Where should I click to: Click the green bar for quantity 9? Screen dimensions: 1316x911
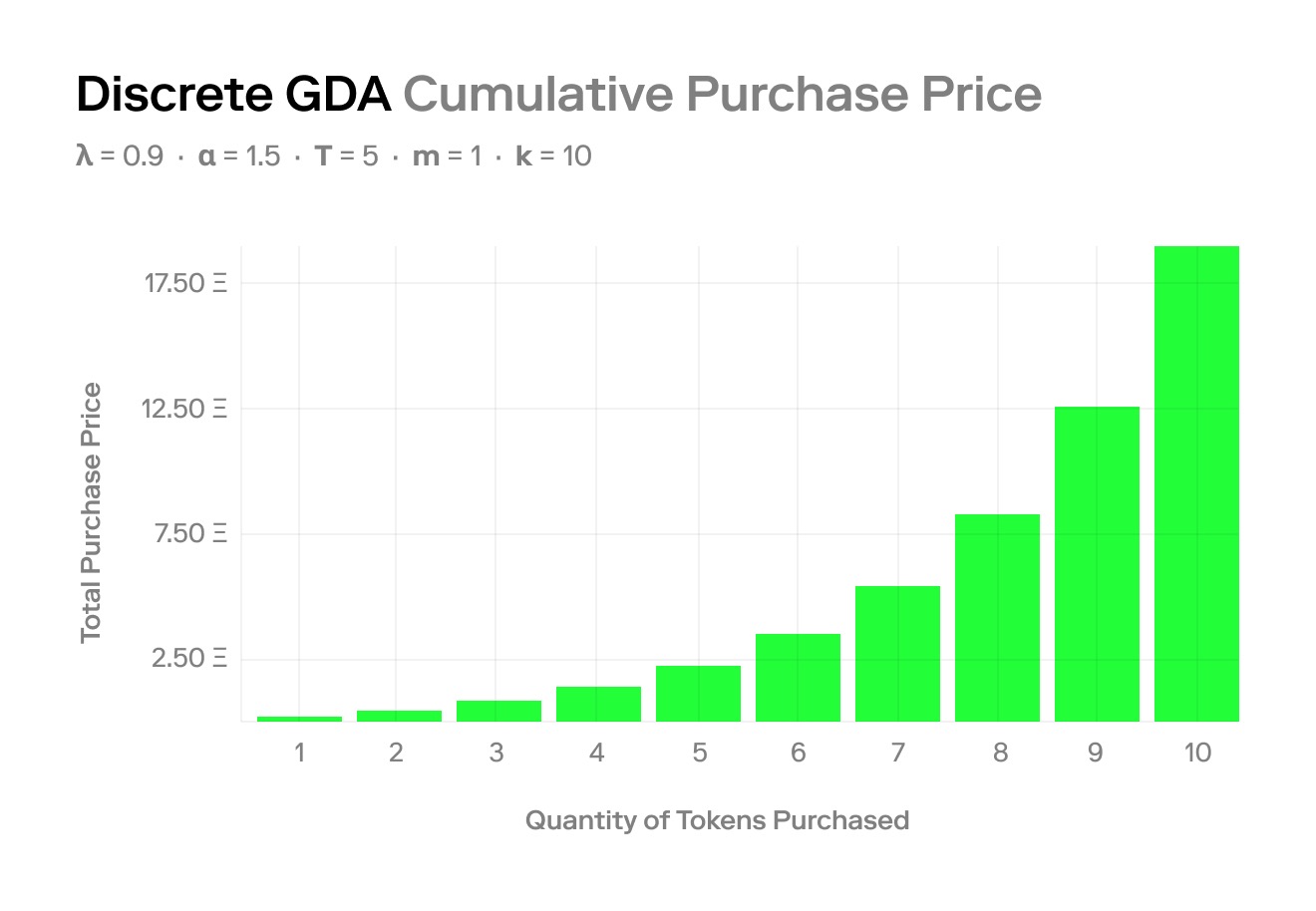1097,564
